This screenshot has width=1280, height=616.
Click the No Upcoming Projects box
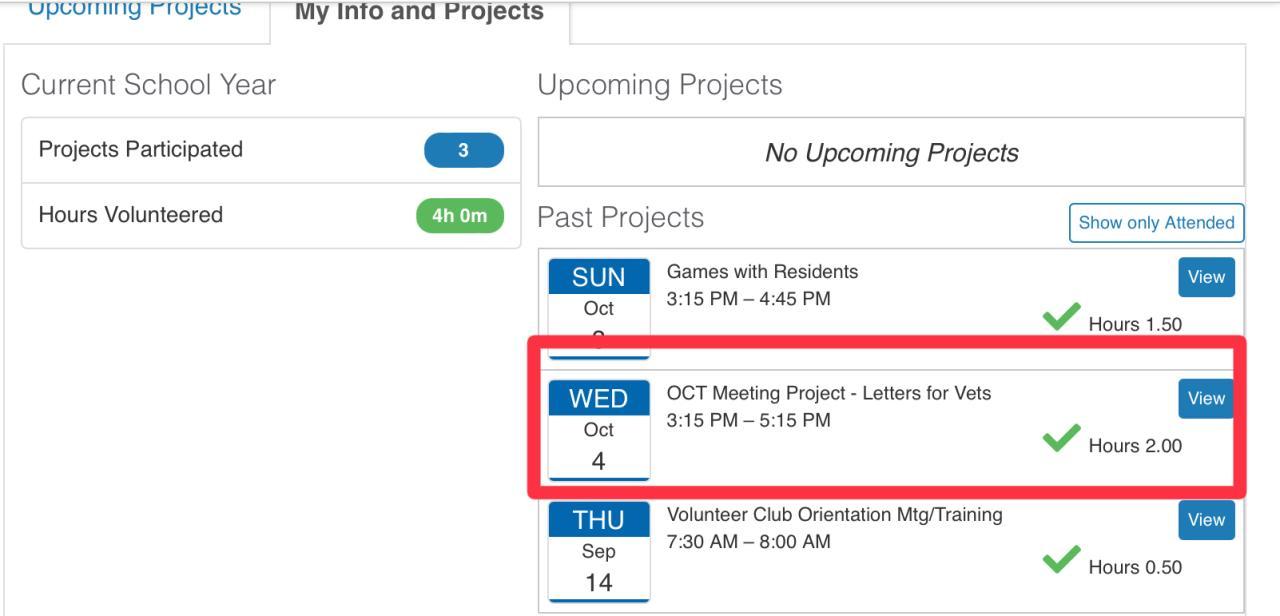[x=891, y=153]
